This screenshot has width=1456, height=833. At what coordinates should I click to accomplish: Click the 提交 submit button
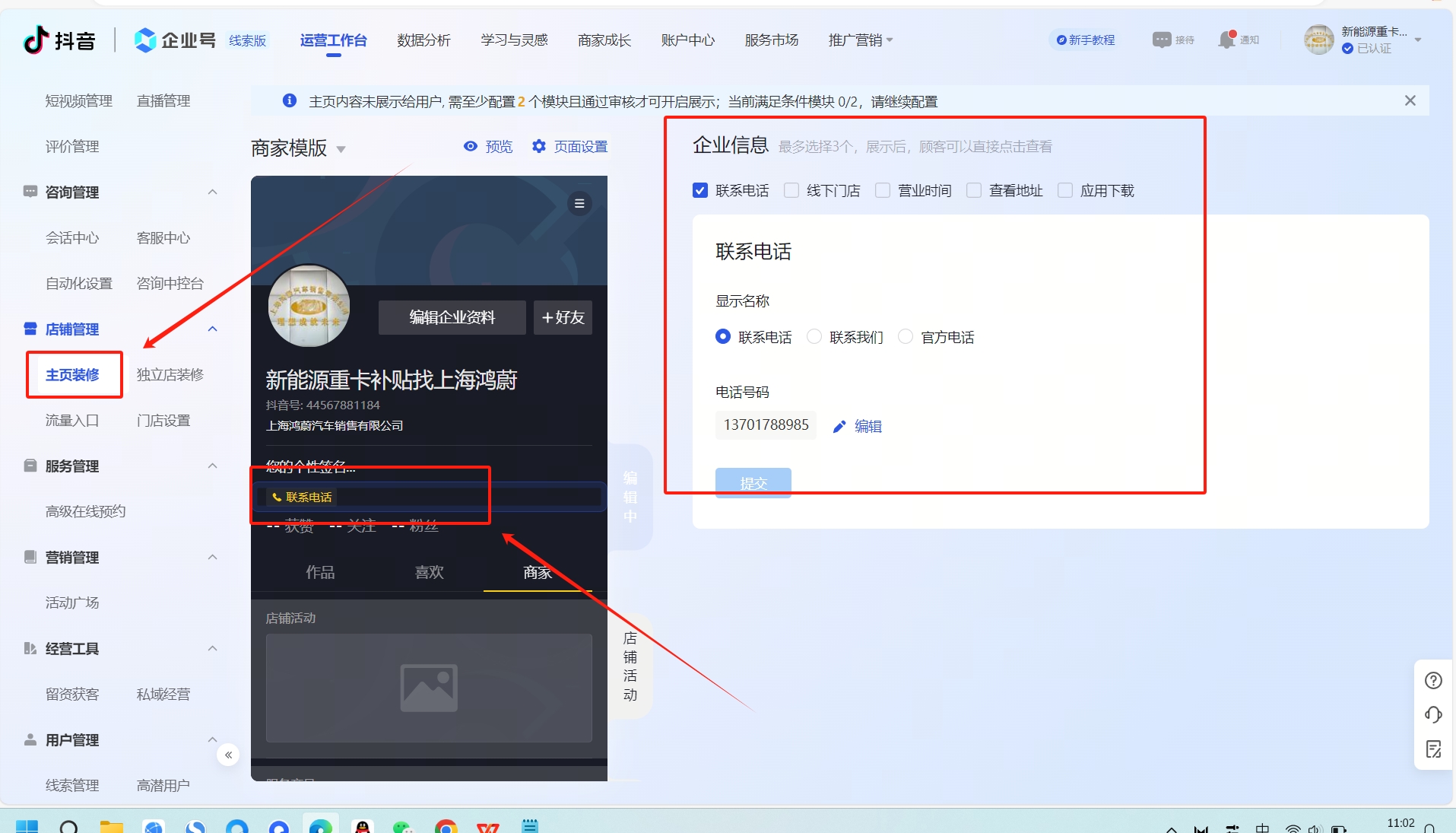pyautogui.click(x=753, y=483)
